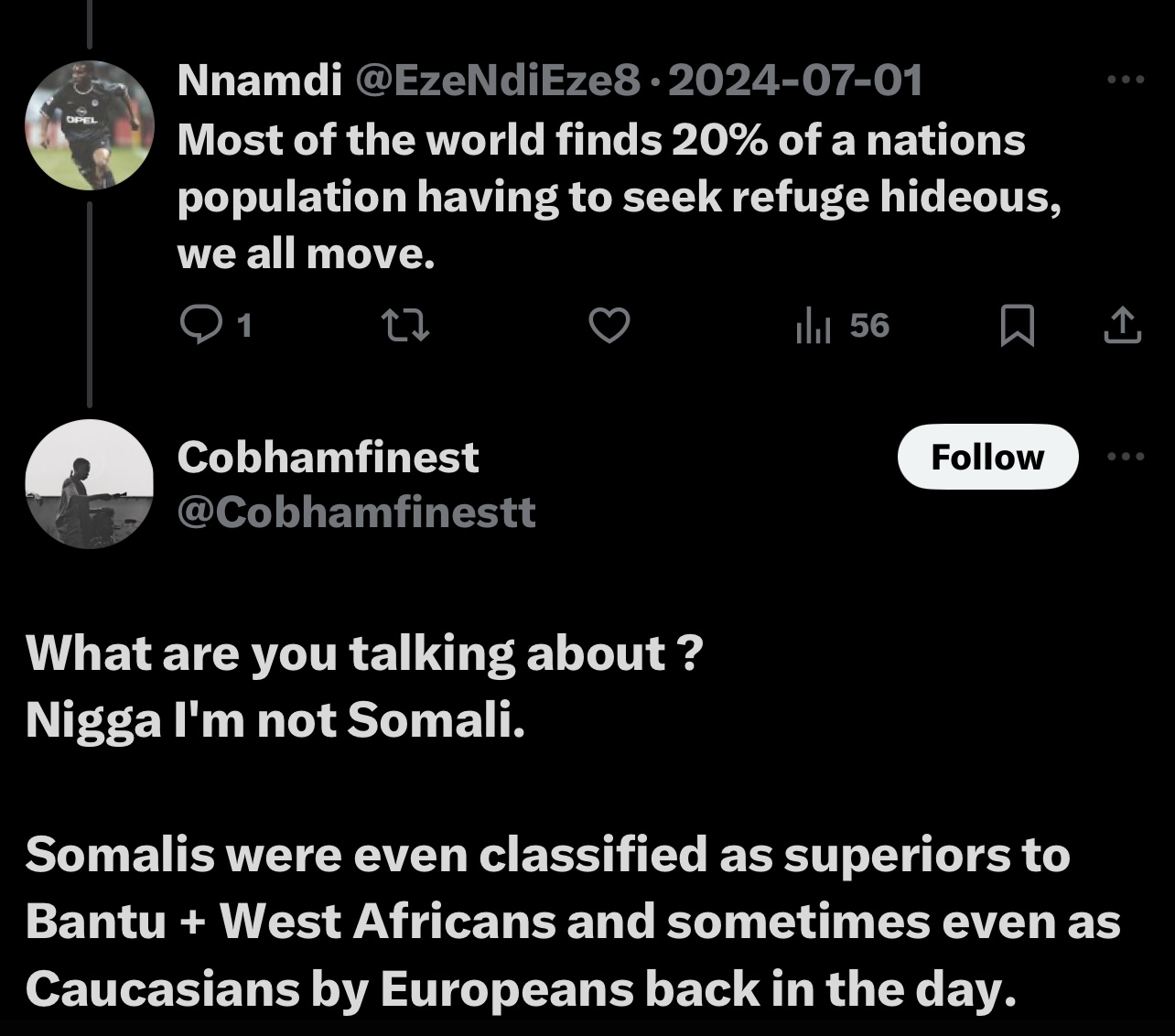
Task: Click the reply count number 1
Action: [x=244, y=326]
